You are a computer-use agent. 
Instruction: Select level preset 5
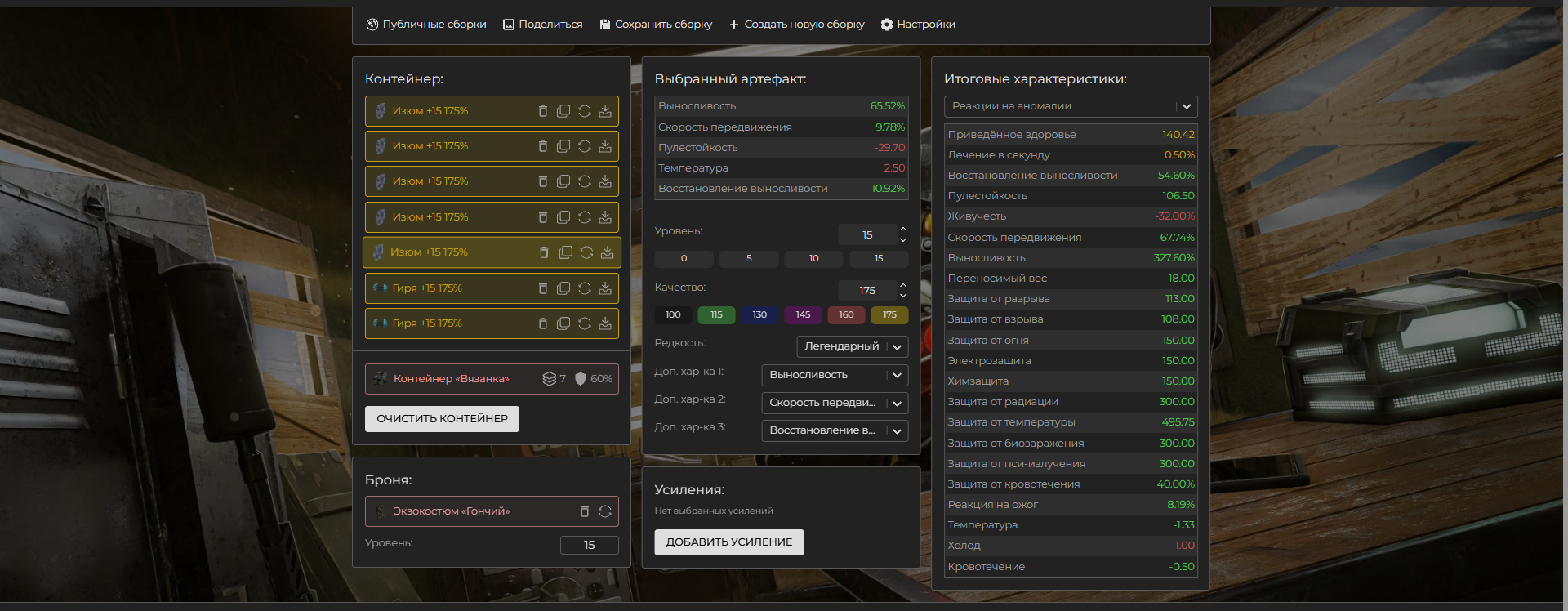point(749,259)
